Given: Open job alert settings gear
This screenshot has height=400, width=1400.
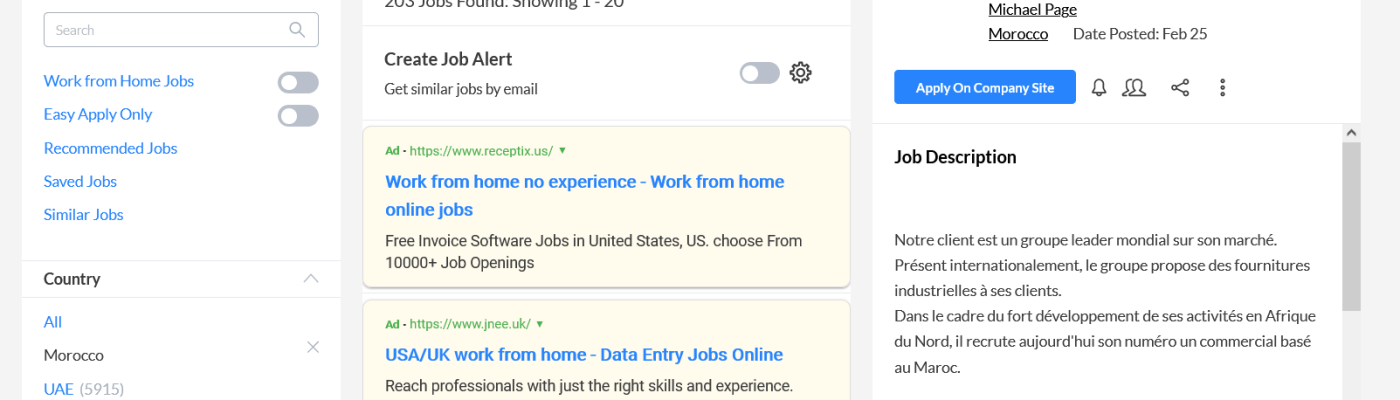Looking at the screenshot, I should pyautogui.click(x=800, y=73).
